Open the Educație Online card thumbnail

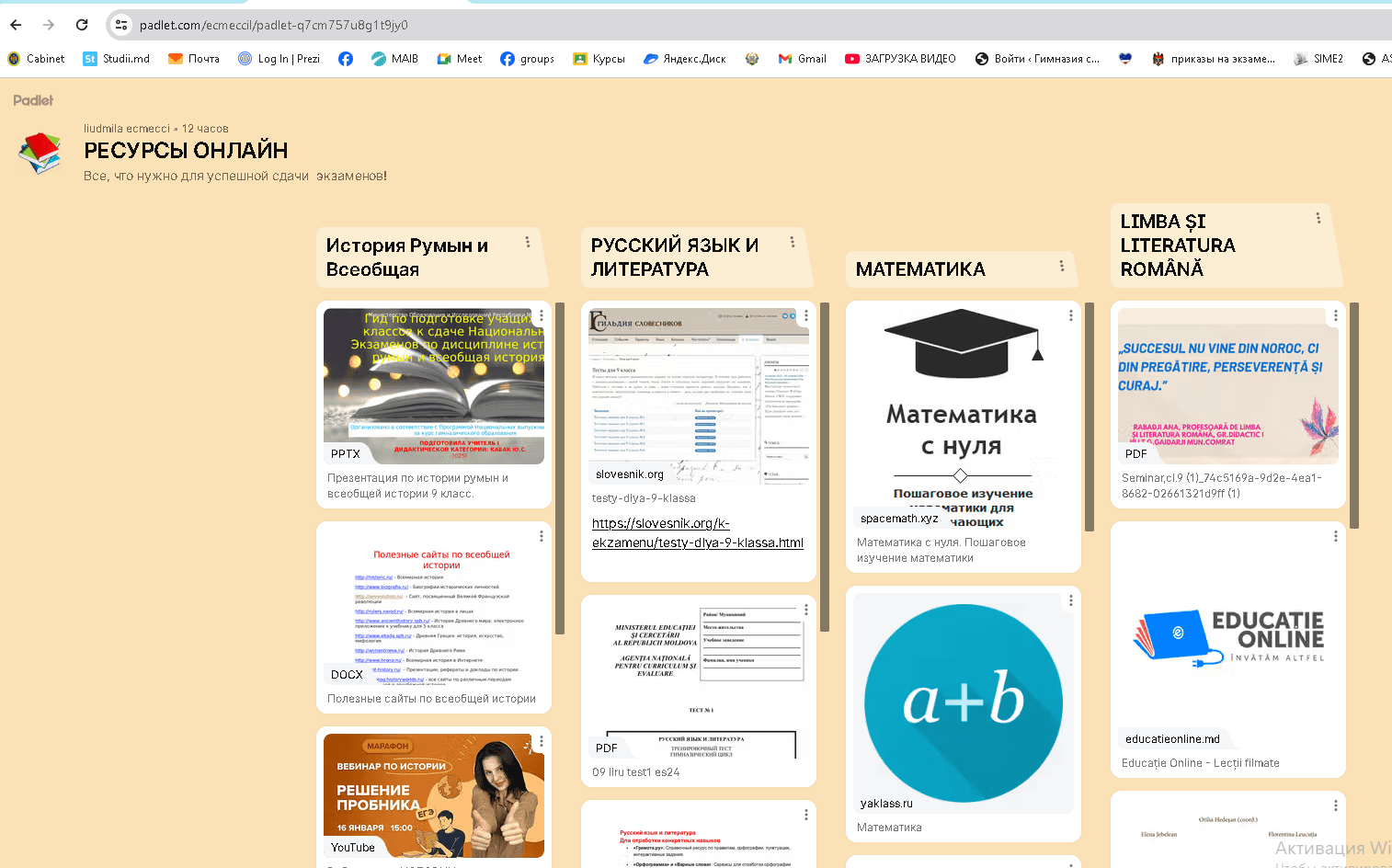pos(1227,639)
